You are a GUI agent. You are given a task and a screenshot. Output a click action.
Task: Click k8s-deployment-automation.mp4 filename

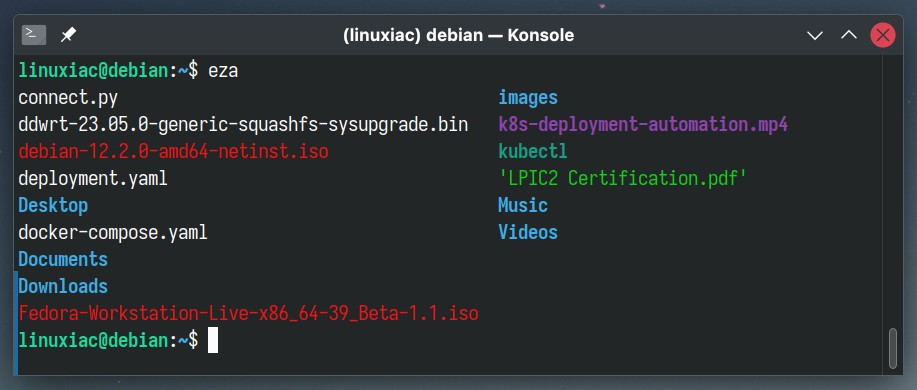643,125
